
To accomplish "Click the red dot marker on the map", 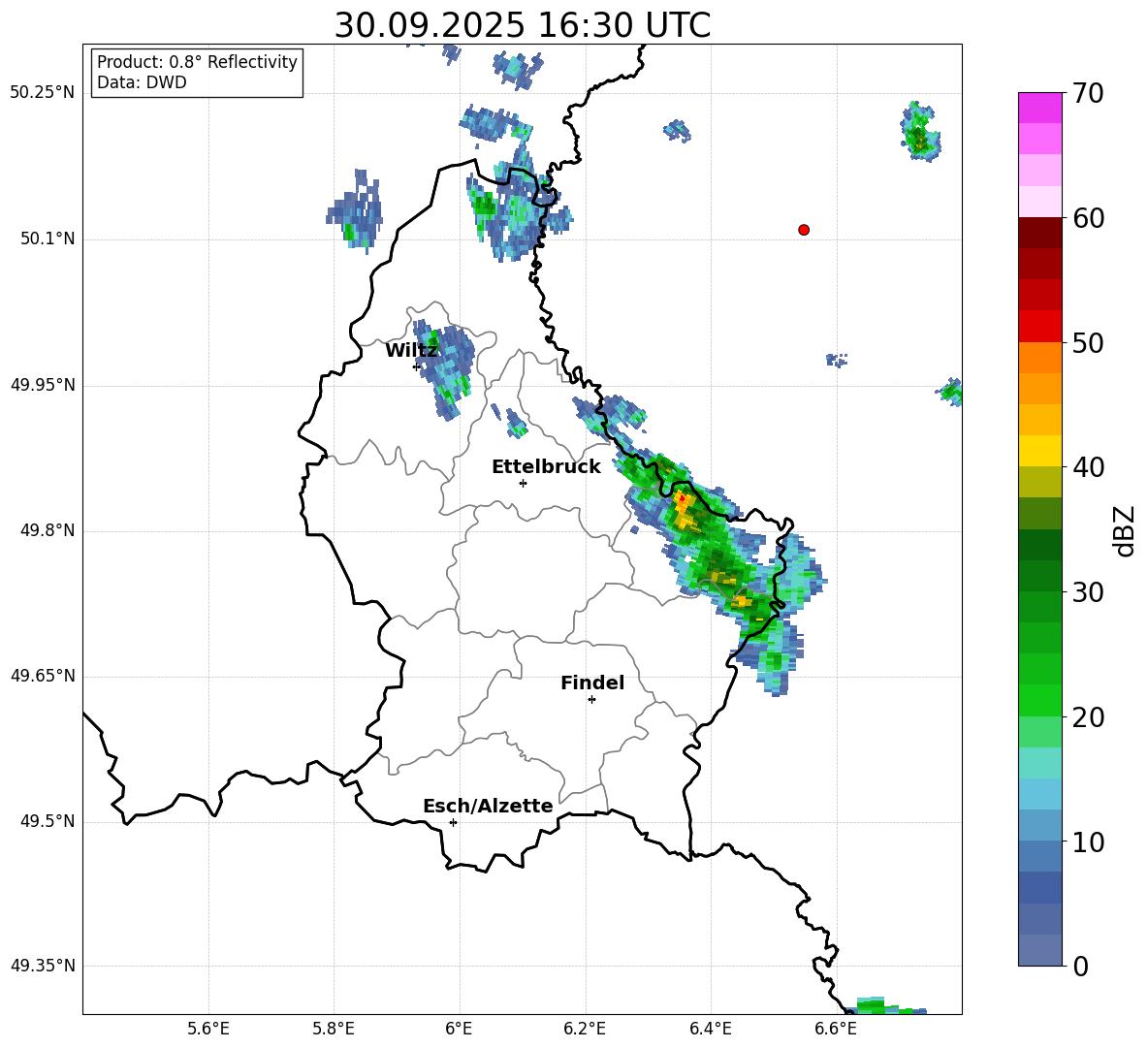I will pos(803,230).
